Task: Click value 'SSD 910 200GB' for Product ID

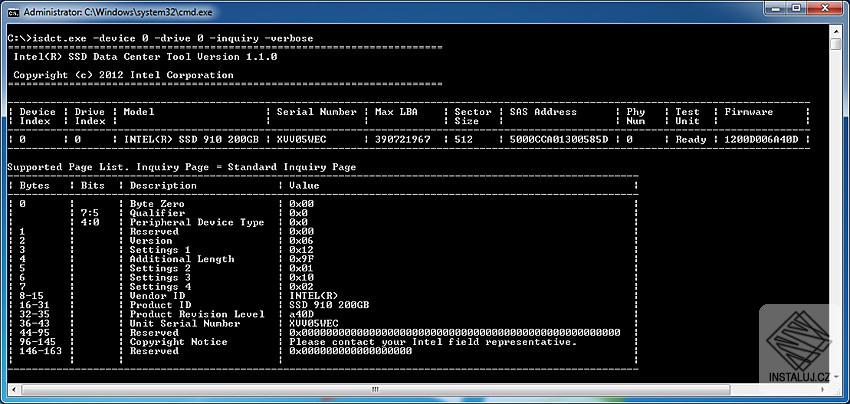Action: pyautogui.click(x=329, y=305)
